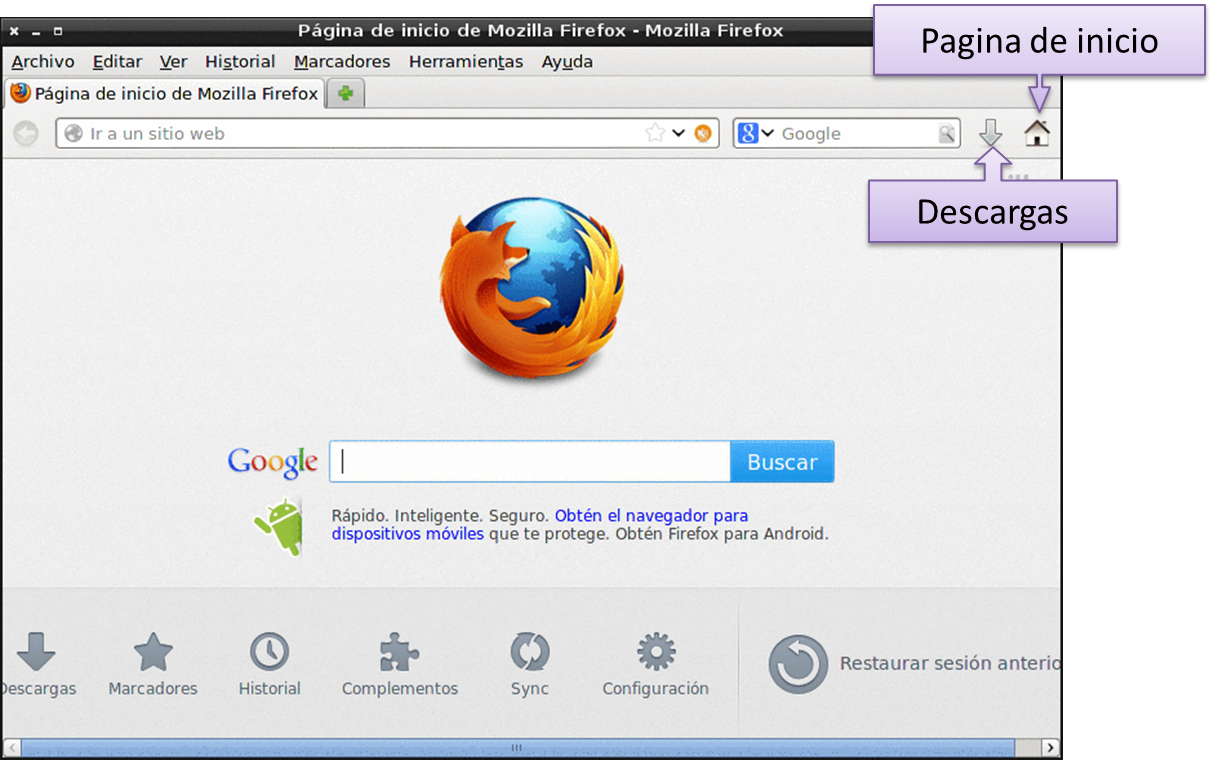This screenshot has height=760, width=1213.
Task: Follow the Obtén el navegador para dispositivos móviles link
Action: [x=540, y=525]
